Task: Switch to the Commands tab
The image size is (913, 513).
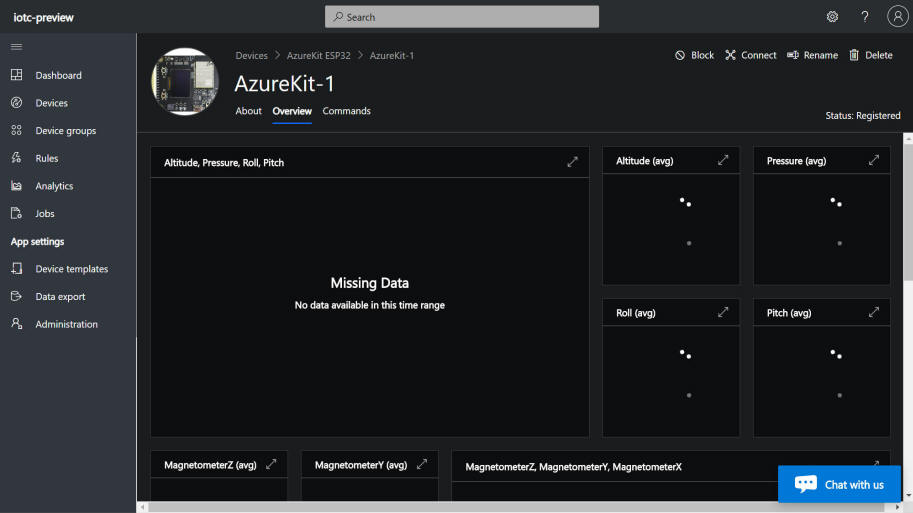Action: click(x=346, y=111)
